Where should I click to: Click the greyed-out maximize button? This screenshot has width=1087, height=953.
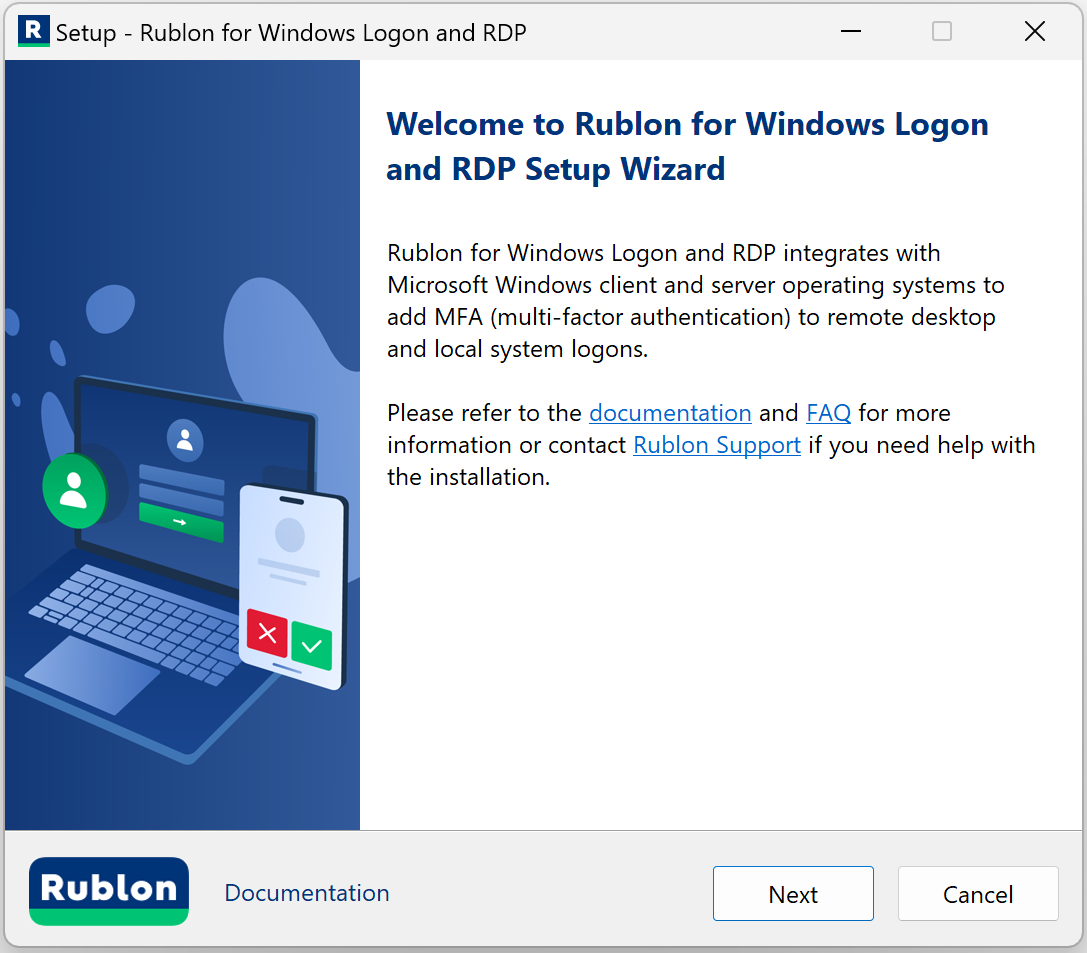942,32
